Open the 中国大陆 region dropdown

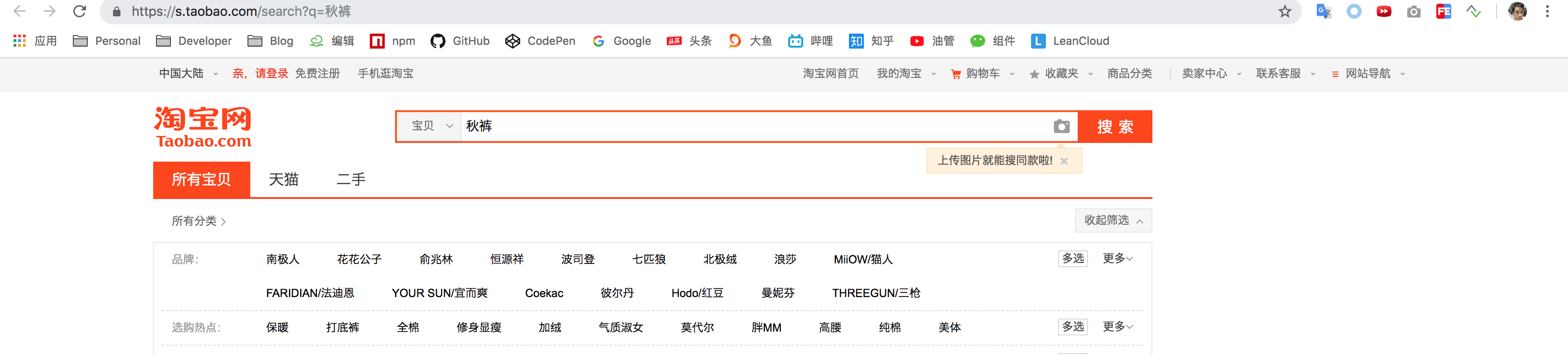[188, 74]
